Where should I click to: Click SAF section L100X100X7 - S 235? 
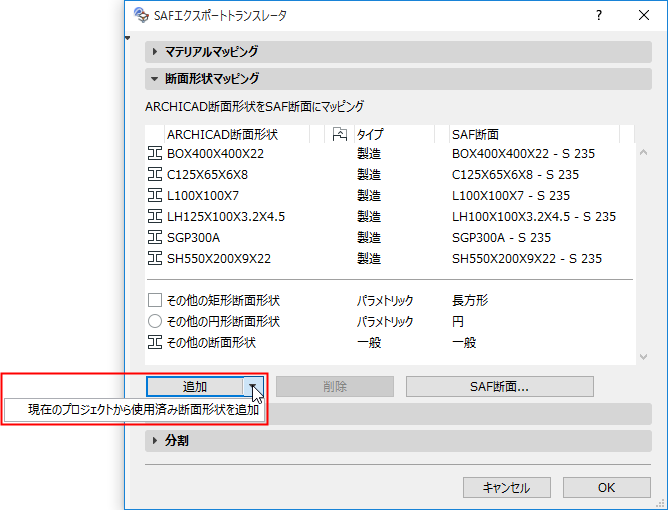(511, 195)
